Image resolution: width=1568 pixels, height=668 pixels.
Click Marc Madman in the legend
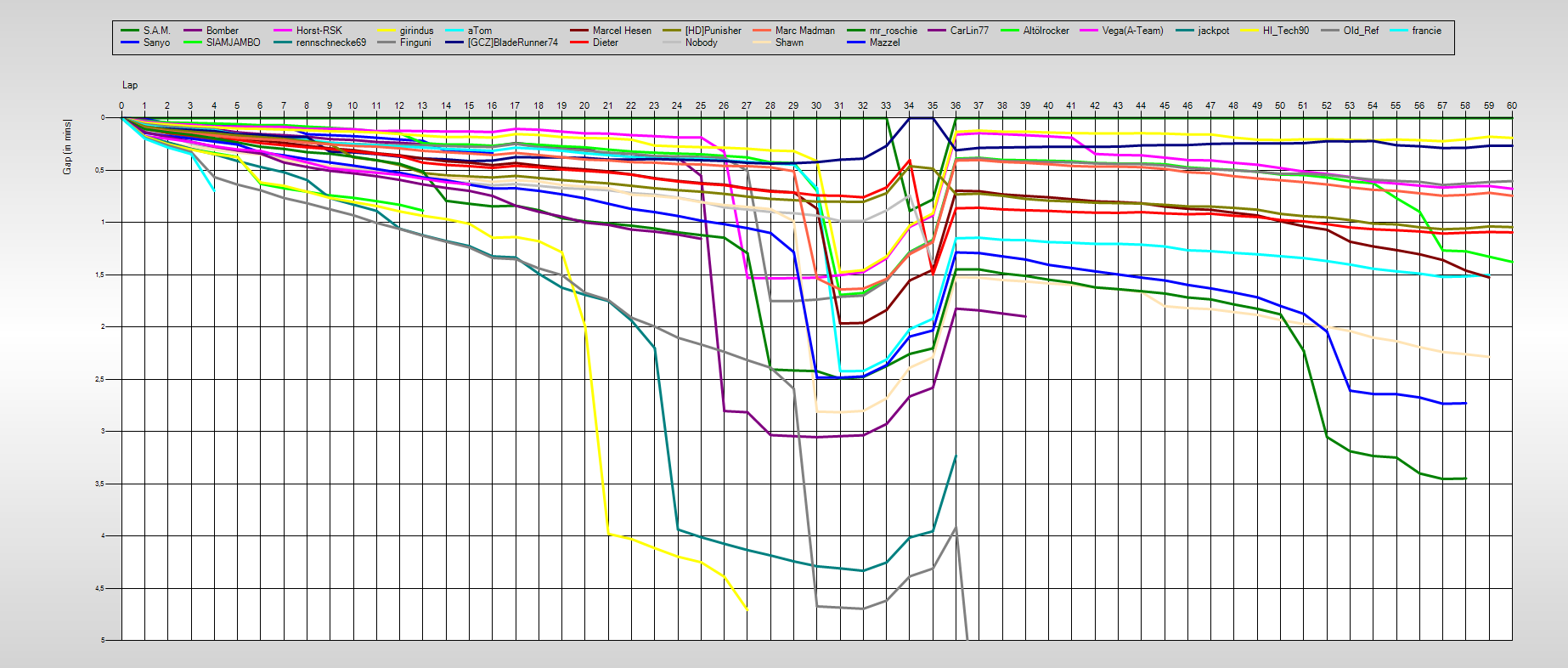point(804,31)
